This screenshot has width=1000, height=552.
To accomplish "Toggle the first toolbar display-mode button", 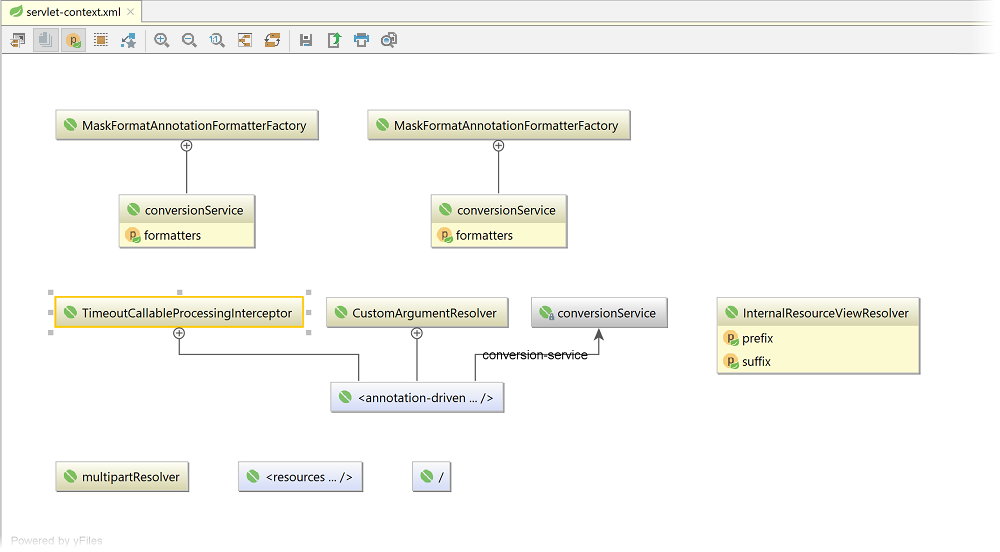I will (18, 40).
